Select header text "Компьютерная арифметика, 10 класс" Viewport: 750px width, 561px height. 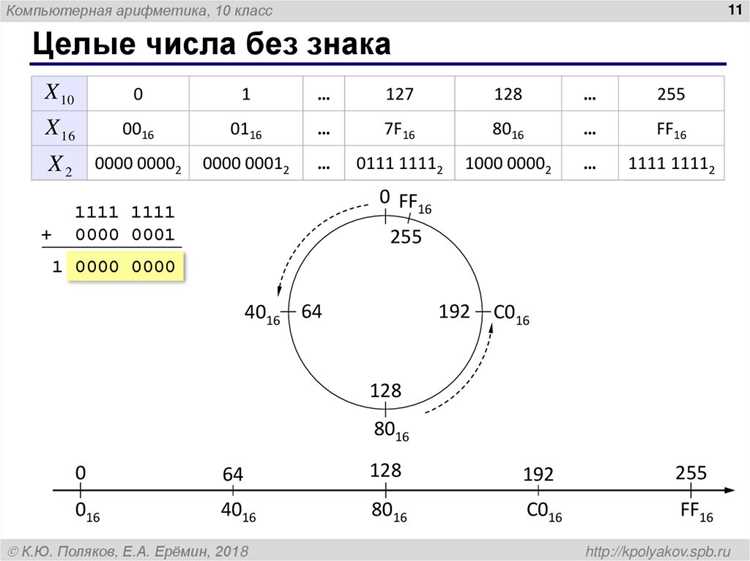click(139, 11)
